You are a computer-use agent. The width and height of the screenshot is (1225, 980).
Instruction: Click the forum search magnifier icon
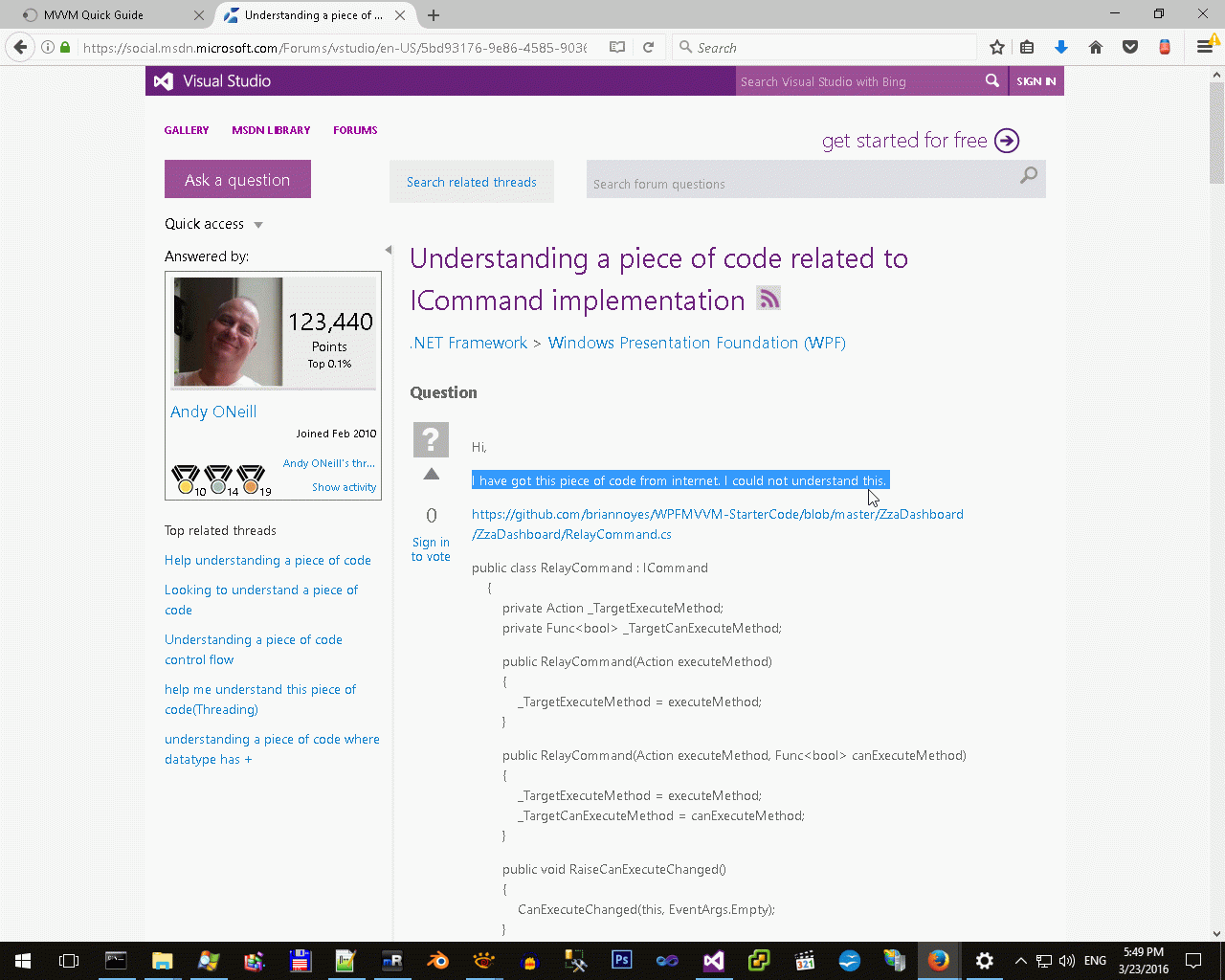coord(1029,175)
